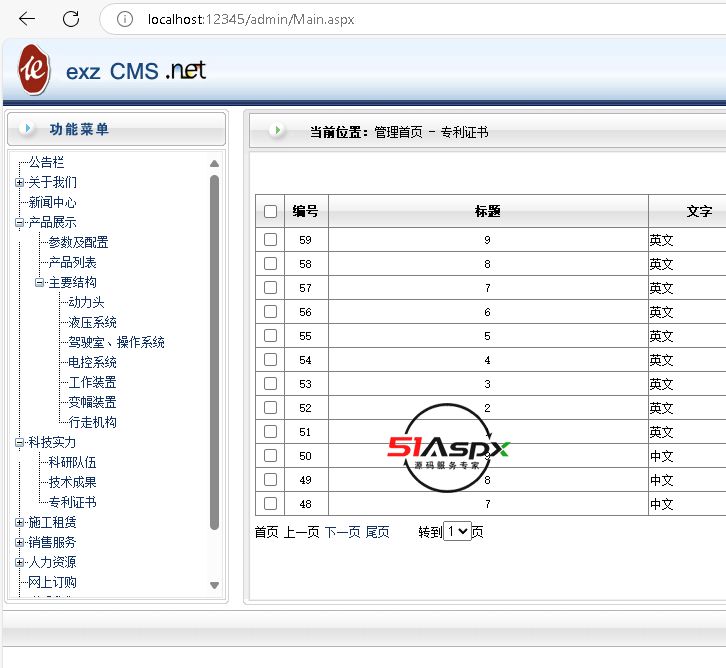Click the browser address bar URL
The height and width of the screenshot is (668, 726).
tap(250, 19)
